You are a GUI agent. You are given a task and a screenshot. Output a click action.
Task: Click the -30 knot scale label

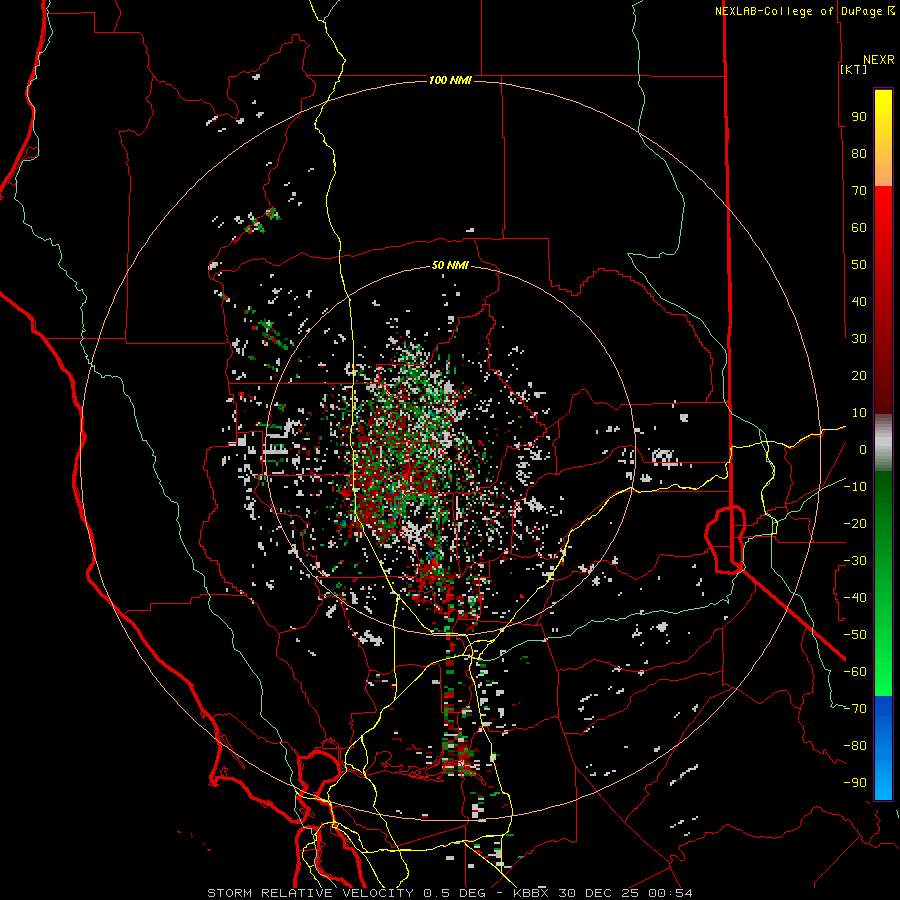[855, 561]
